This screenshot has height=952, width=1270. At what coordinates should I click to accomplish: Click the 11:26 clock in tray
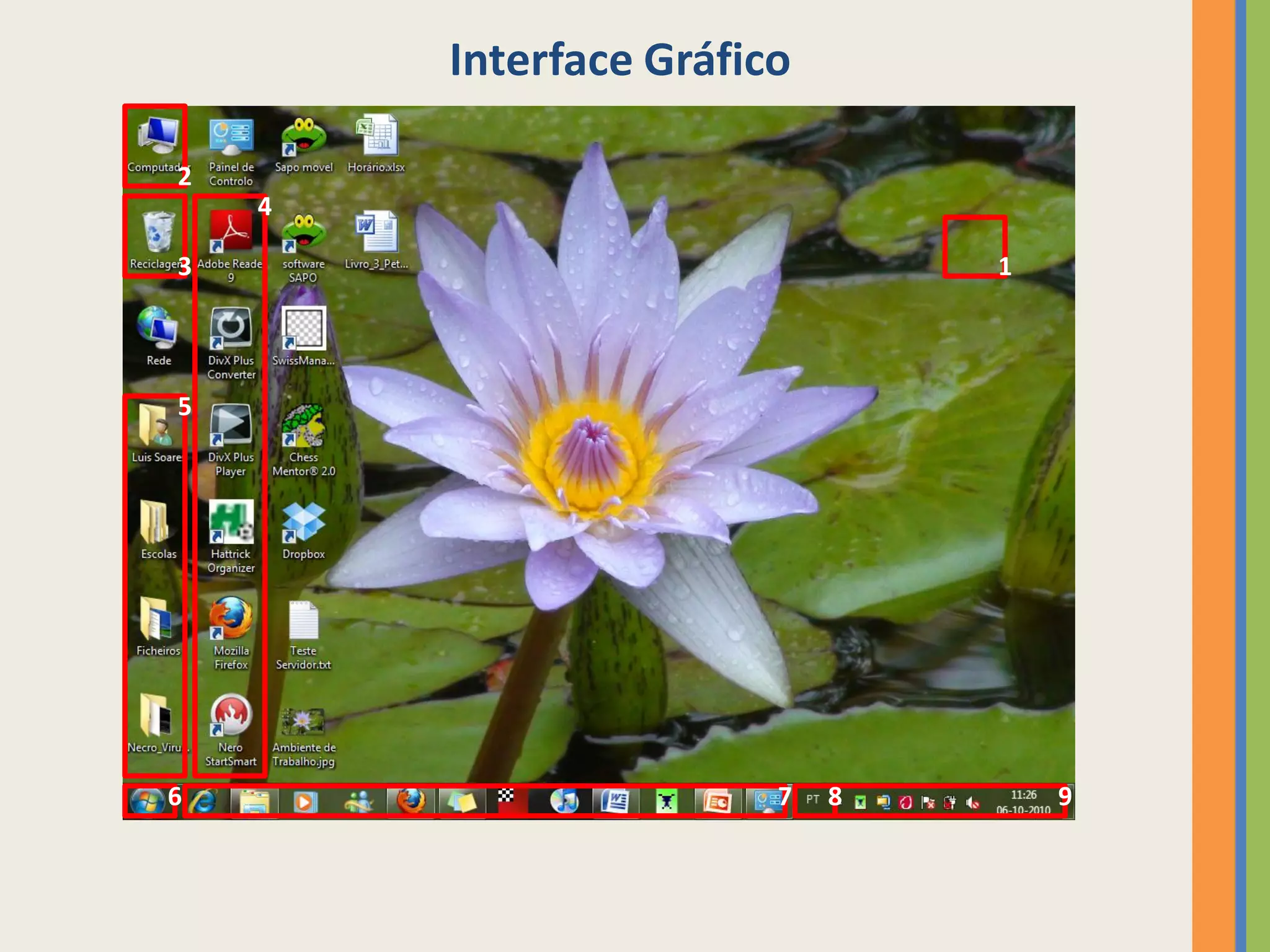click(x=1024, y=795)
